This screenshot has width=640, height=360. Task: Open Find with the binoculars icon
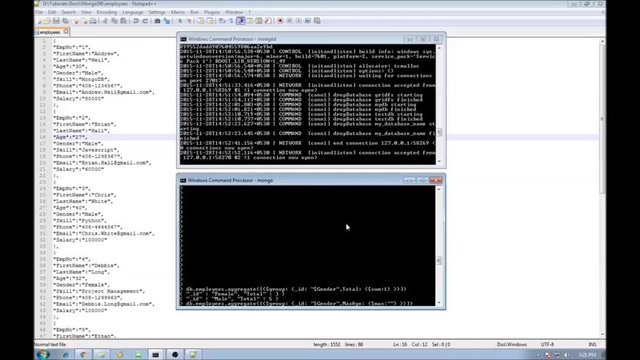click(x=157, y=21)
